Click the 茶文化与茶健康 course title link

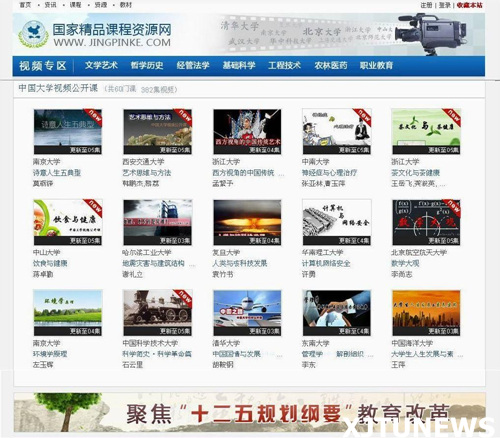coord(415,173)
